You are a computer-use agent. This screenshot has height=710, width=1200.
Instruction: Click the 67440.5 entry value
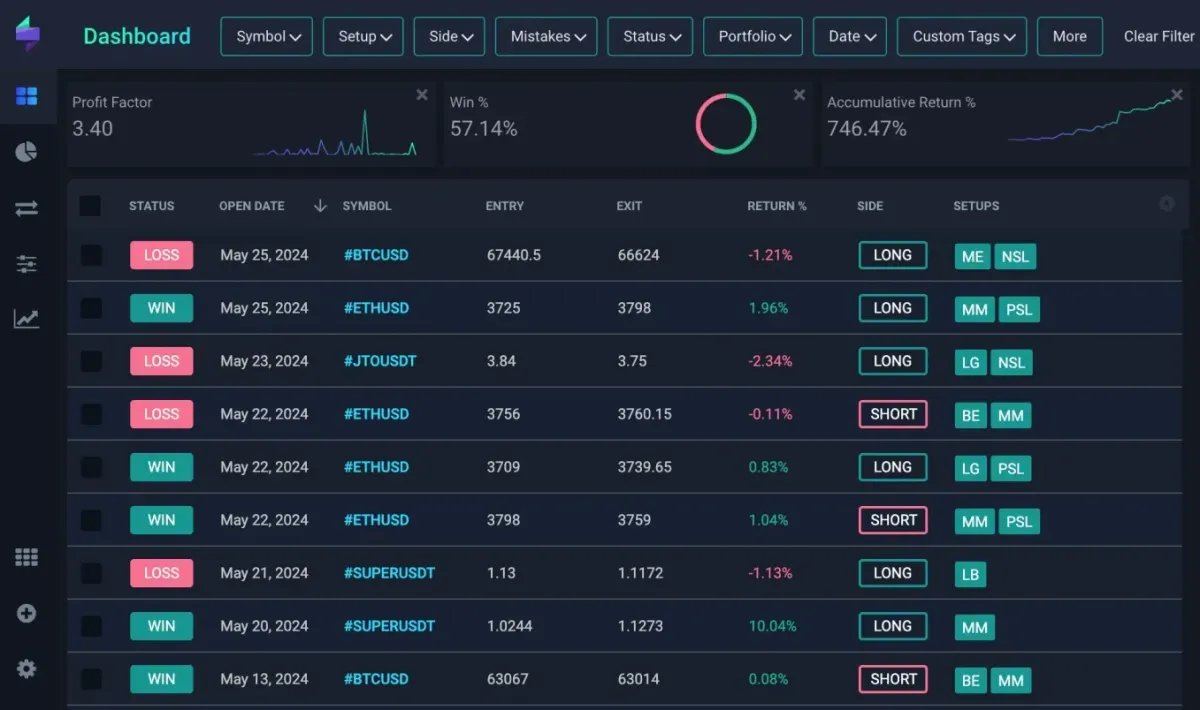[514, 255]
